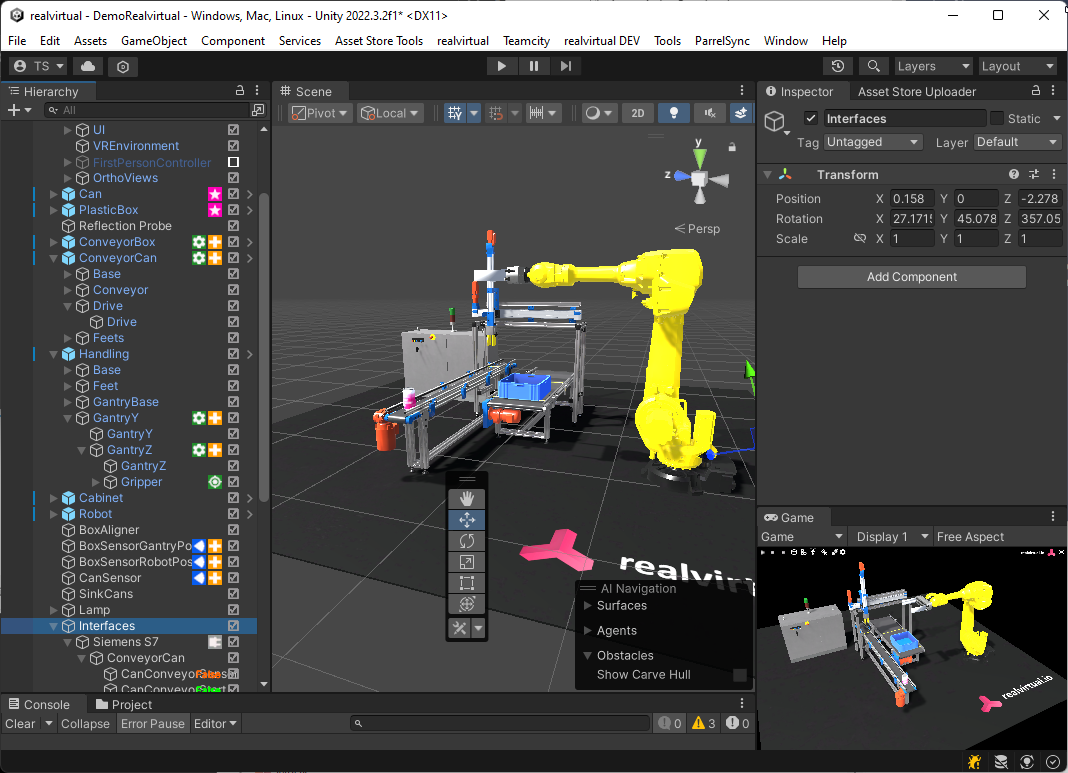The height and width of the screenshot is (773, 1068).
Task: Open the cloud services icon
Action: click(x=88, y=66)
